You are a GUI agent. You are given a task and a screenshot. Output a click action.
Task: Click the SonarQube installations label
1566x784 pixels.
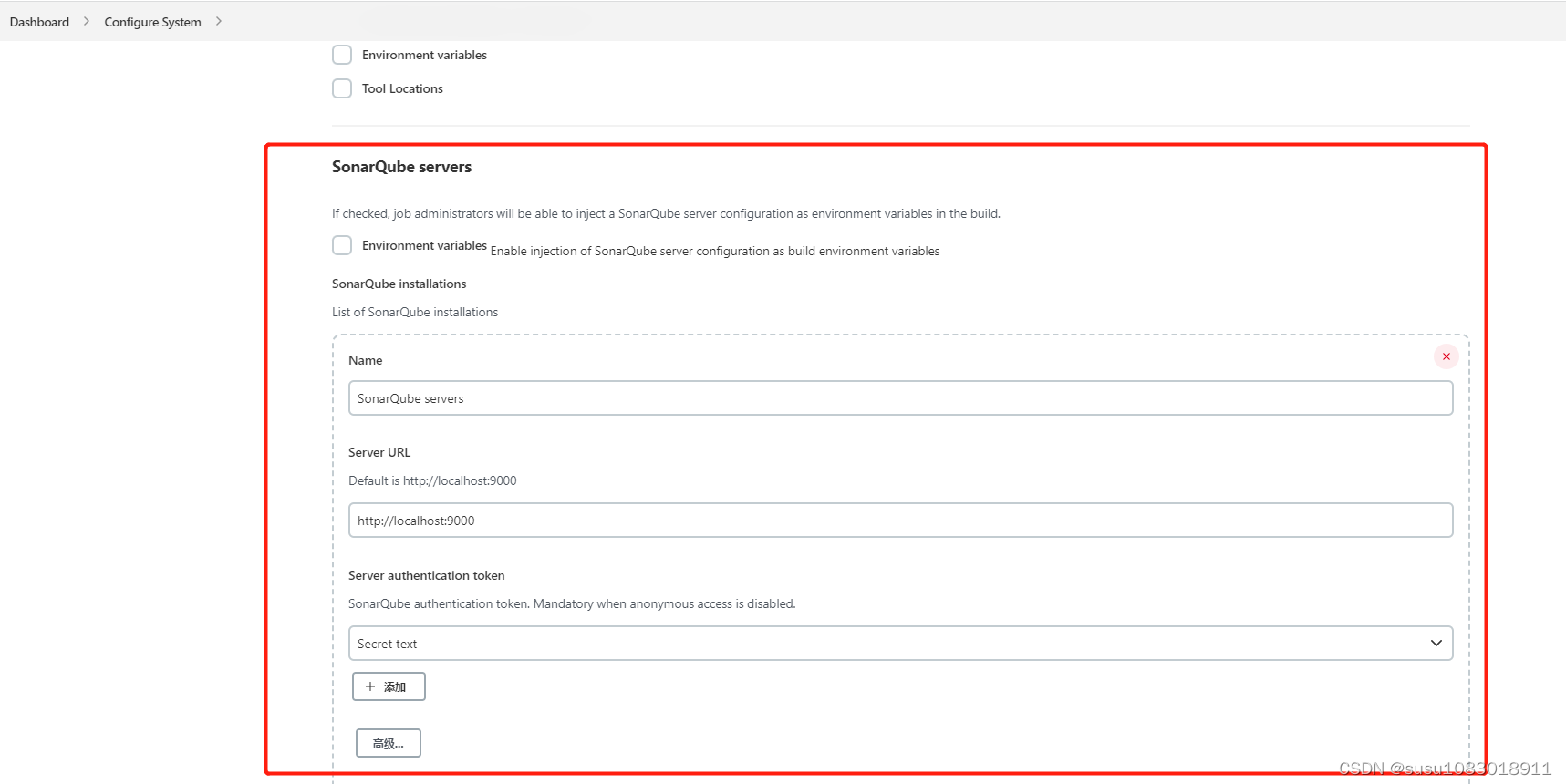tap(399, 284)
